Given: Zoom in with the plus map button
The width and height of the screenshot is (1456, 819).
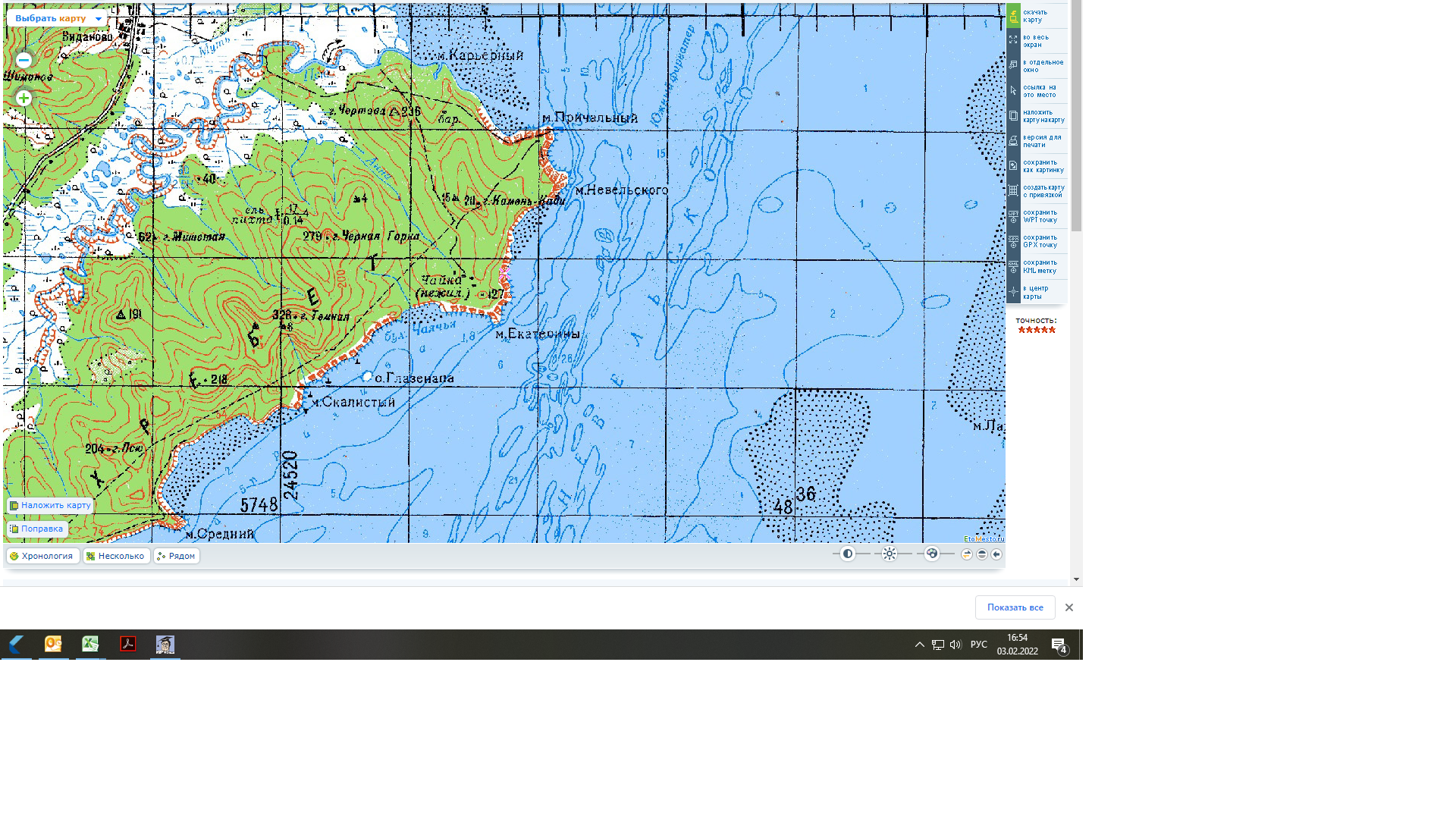Looking at the screenshot, I should pyautogui.click(x=24, y=99).
